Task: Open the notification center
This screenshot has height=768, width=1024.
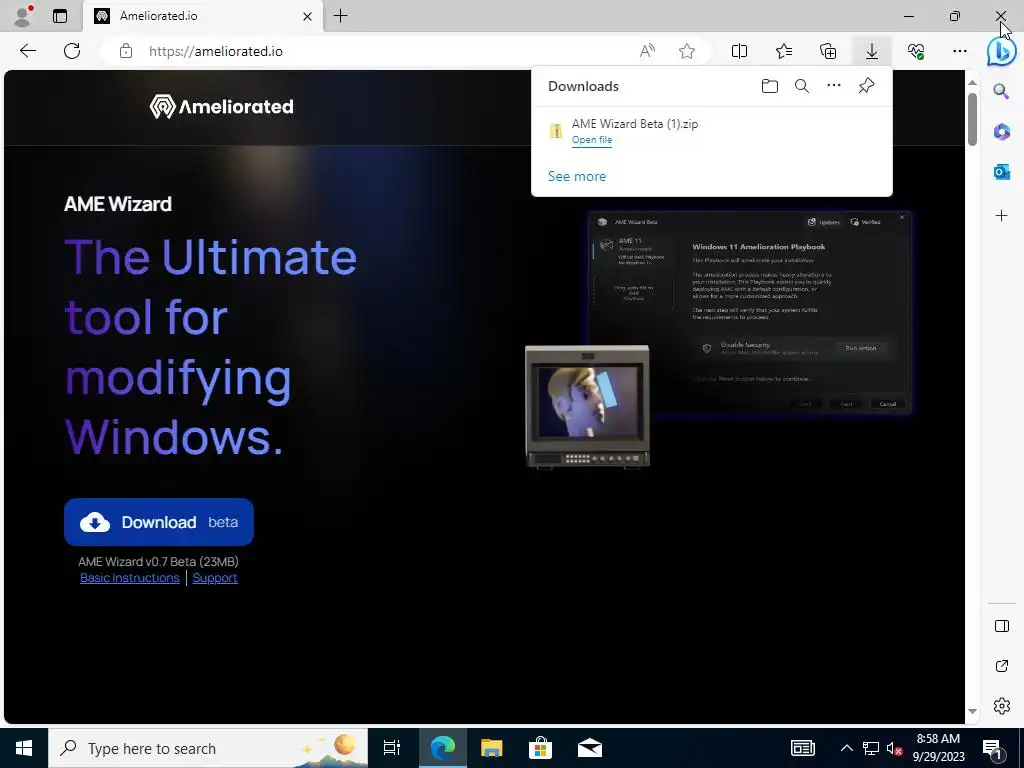Action: point(993,748)
